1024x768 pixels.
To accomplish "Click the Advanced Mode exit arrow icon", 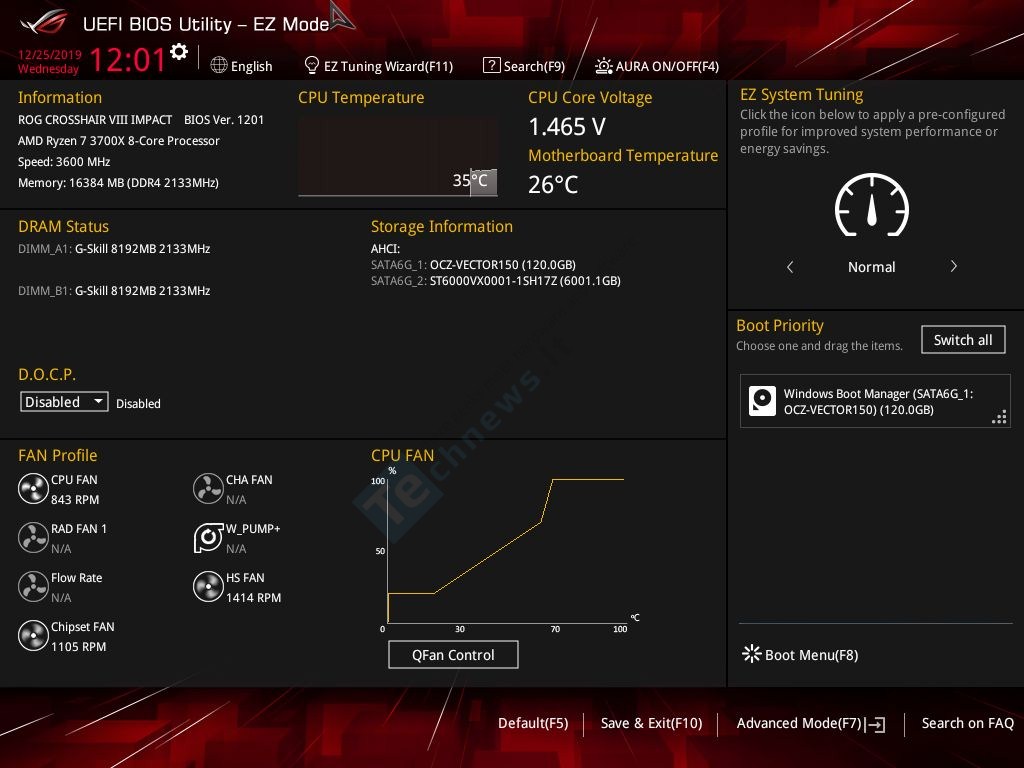I will tap(876, 724).
